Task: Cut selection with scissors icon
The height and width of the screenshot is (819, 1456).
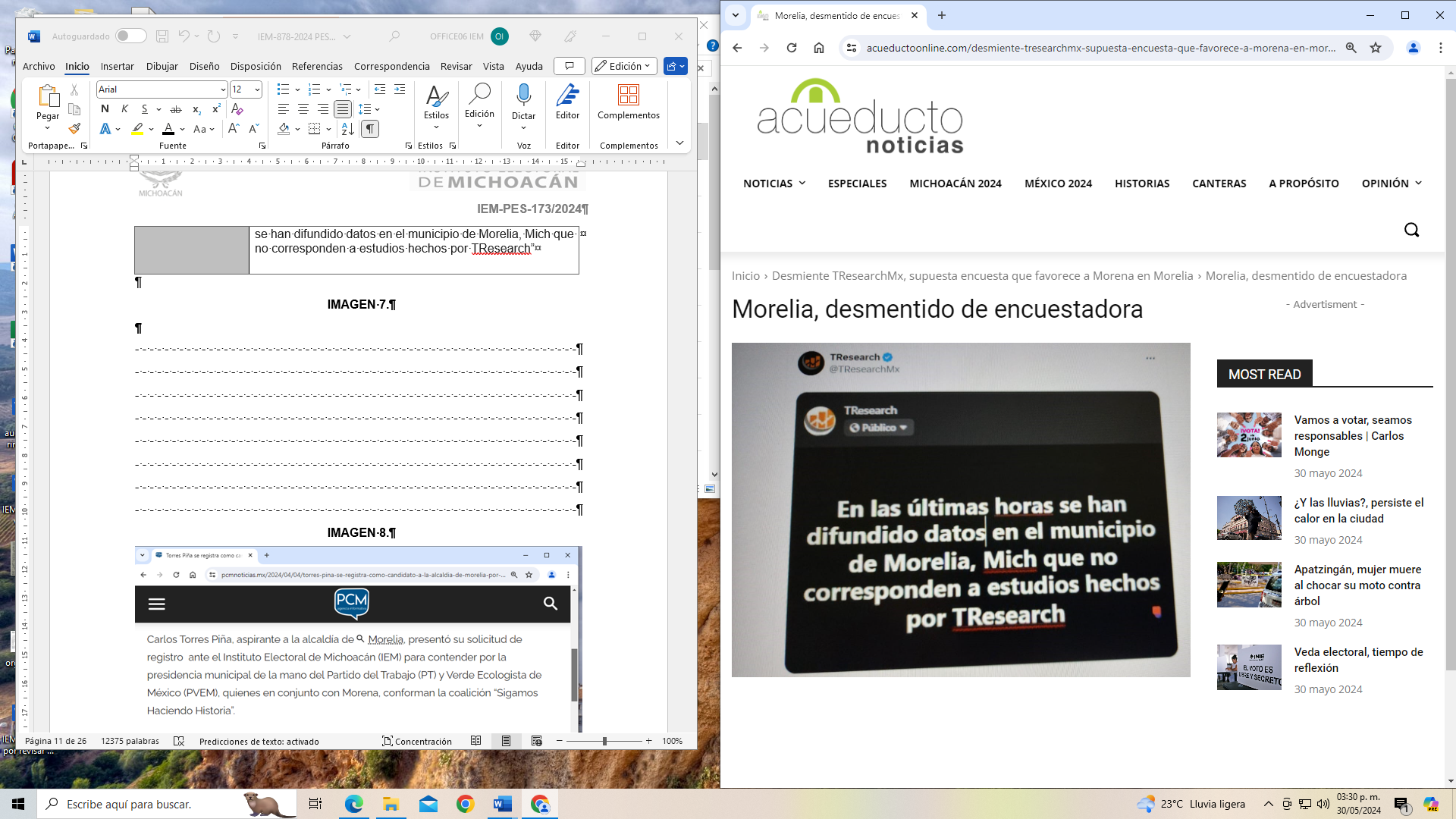Action: tap(74, 89)
